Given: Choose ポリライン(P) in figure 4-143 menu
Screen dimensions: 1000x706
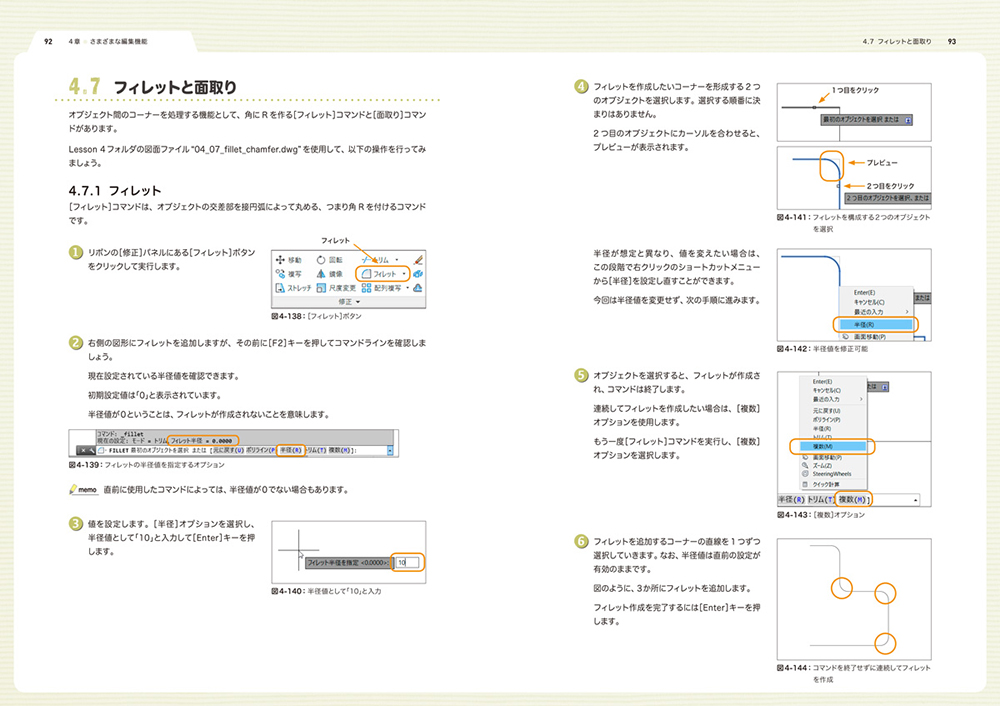Looking at the screenshot, I should coord(827,420).
